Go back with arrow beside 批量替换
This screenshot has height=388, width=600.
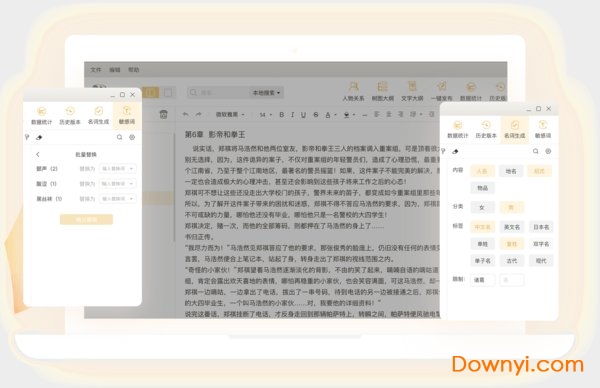[38, 154]
